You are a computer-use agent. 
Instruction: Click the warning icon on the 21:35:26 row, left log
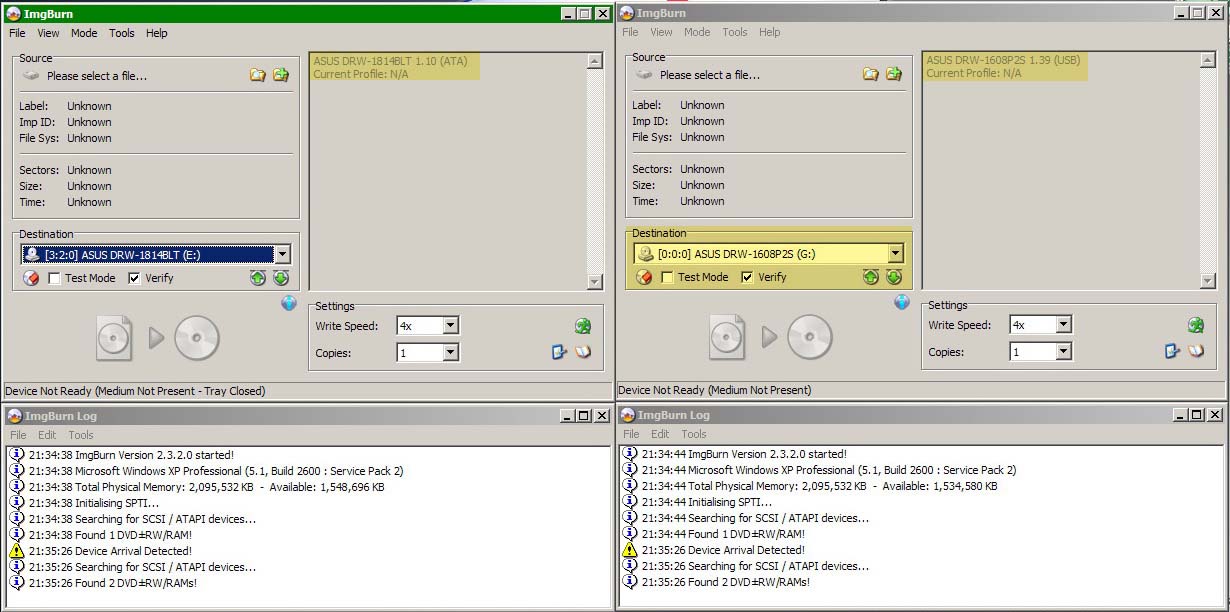point(16,551)
